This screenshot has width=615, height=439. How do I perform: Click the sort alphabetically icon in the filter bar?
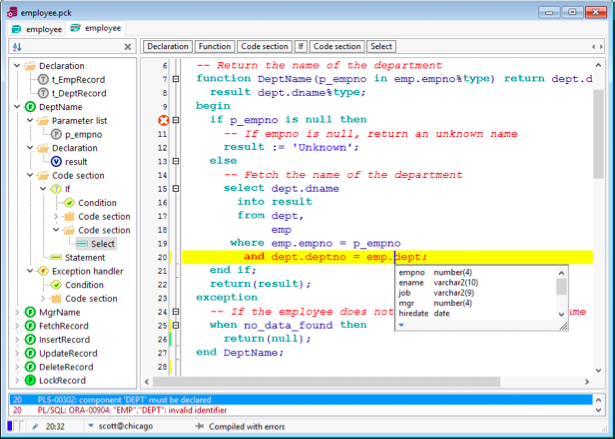[17, 47]
